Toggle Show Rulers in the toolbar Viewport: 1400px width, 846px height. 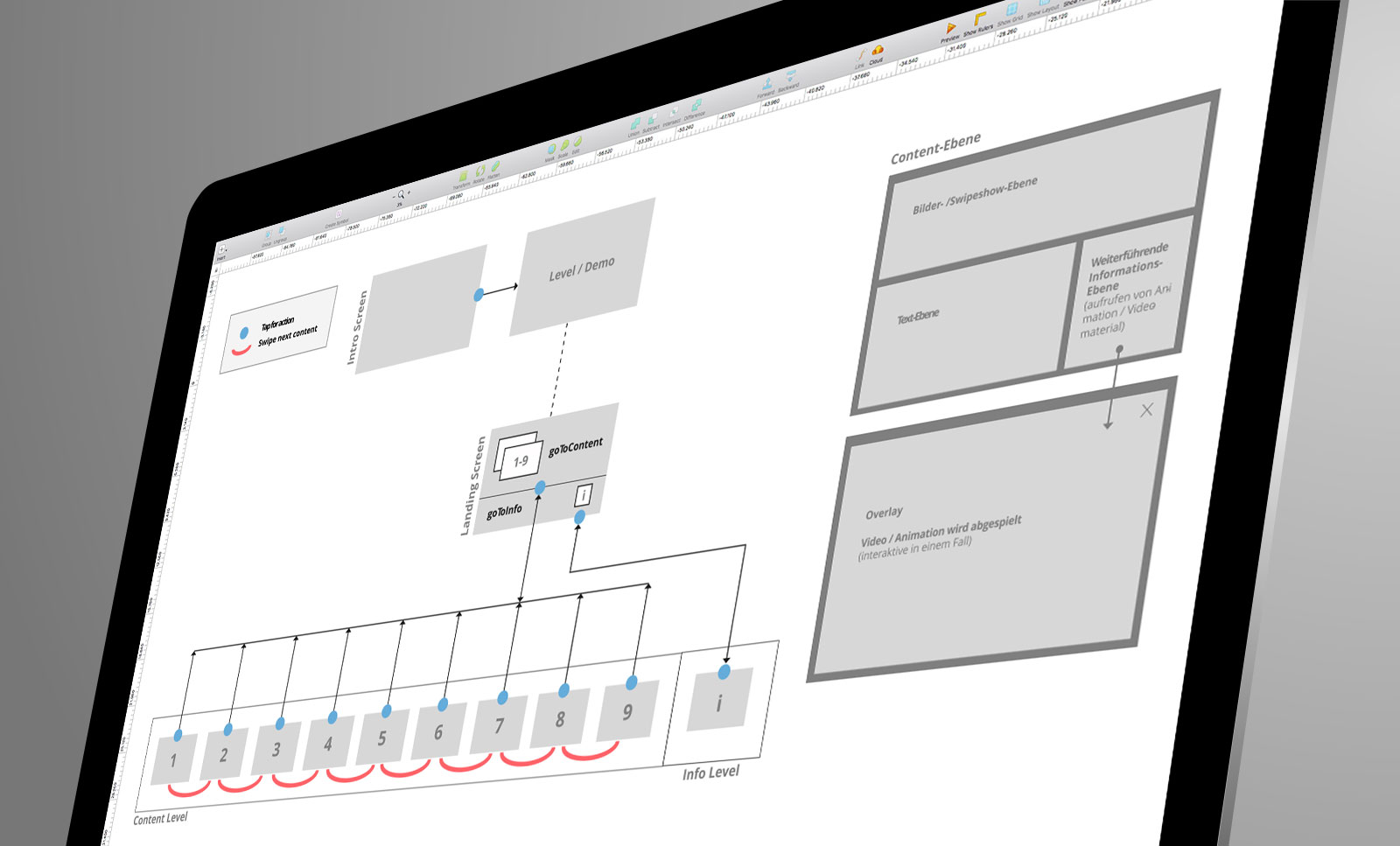pyautogui.click(x=980, y=20)
